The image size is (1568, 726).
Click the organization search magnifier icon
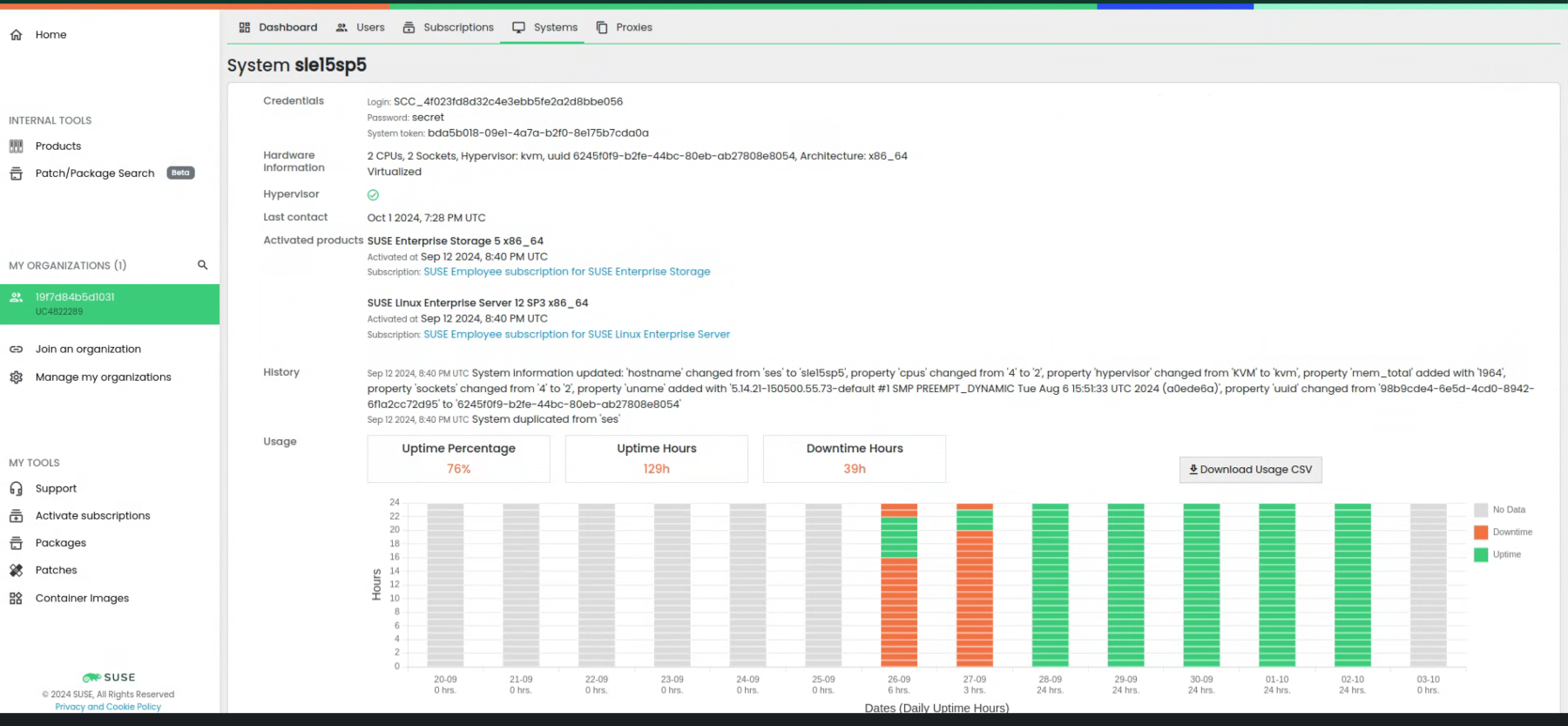click(202, 265)
